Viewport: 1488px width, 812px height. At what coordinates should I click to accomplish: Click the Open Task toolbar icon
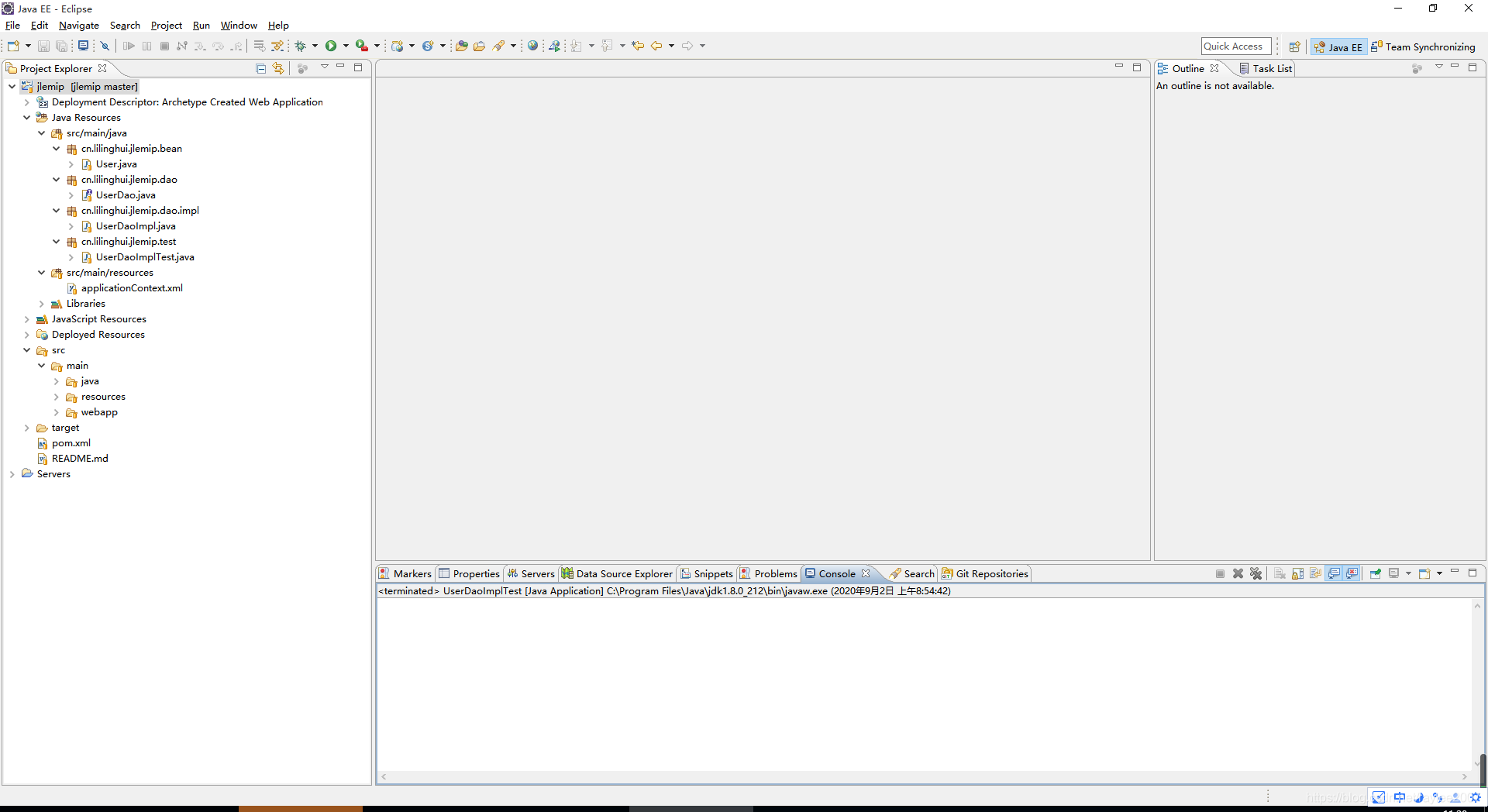pyautogui.click(x=479, y=46)
